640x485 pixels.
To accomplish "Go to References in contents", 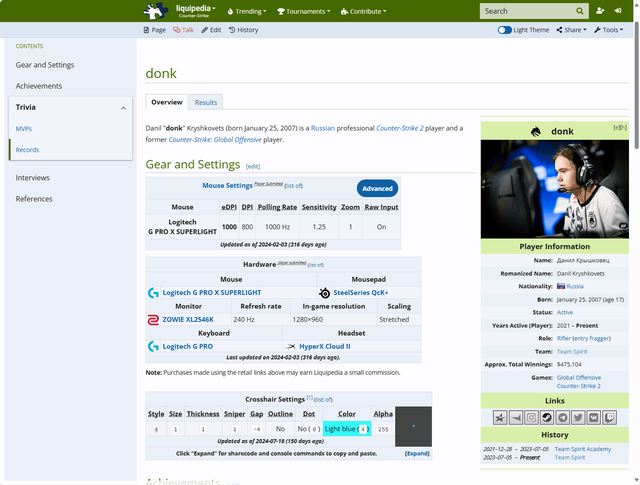I will tap(34, 199).
